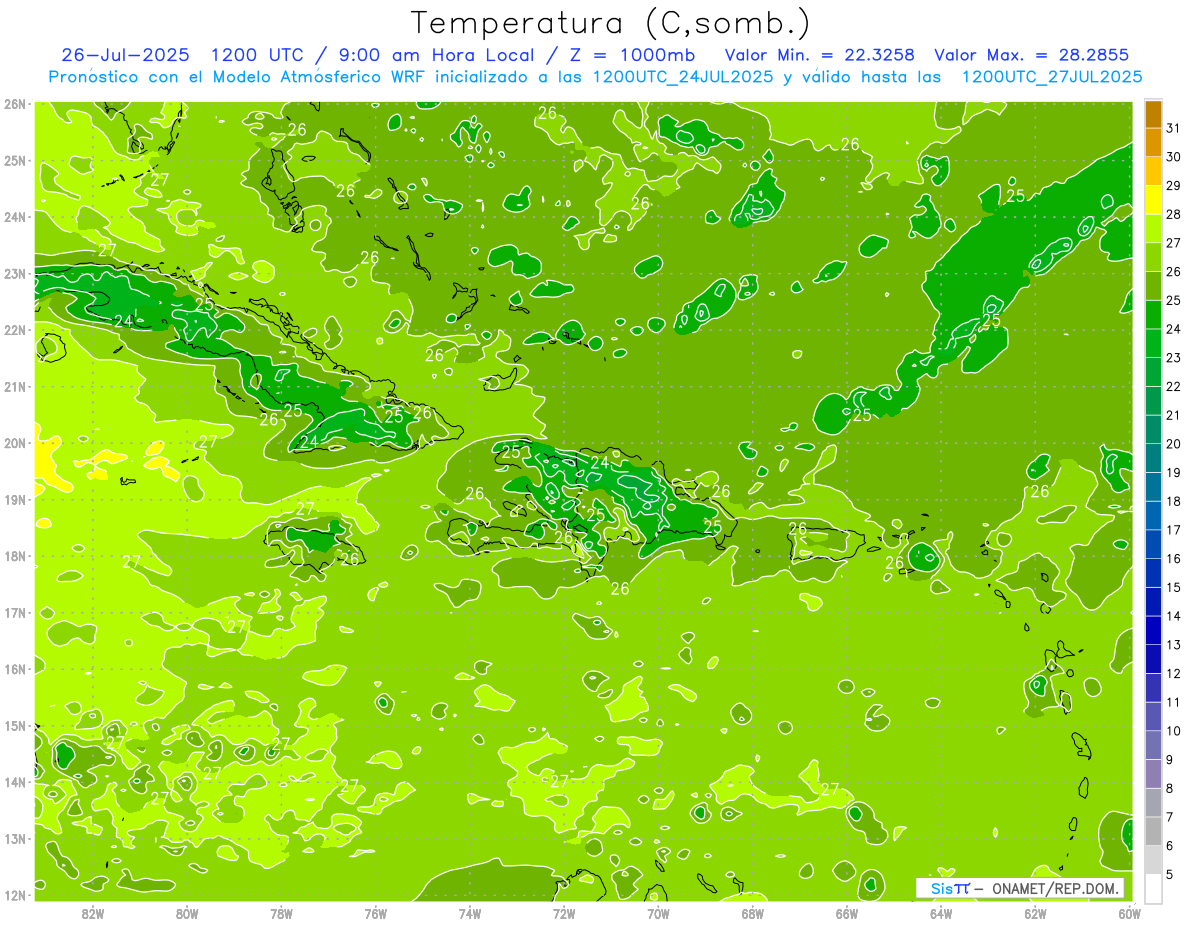Select the date text "26-Jul-2025"
Screen dimensions: 1200x927
[126, 54]
